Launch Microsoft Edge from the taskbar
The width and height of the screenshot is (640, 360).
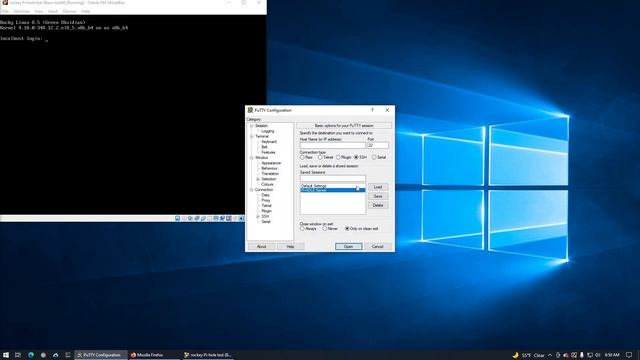[x=31, y=355]
